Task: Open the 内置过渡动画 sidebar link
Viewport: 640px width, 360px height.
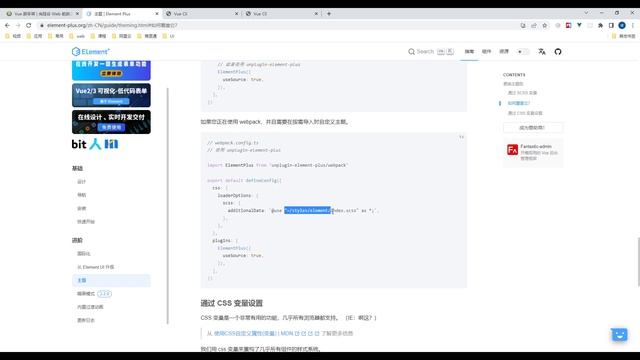Action: [90, 307]
